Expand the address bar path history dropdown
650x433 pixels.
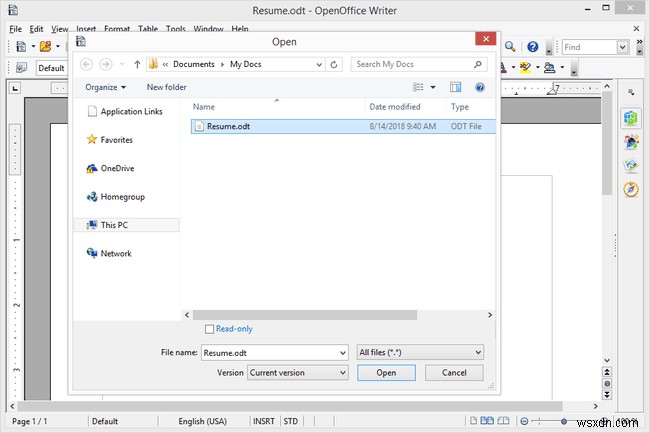tap(319, 65)
